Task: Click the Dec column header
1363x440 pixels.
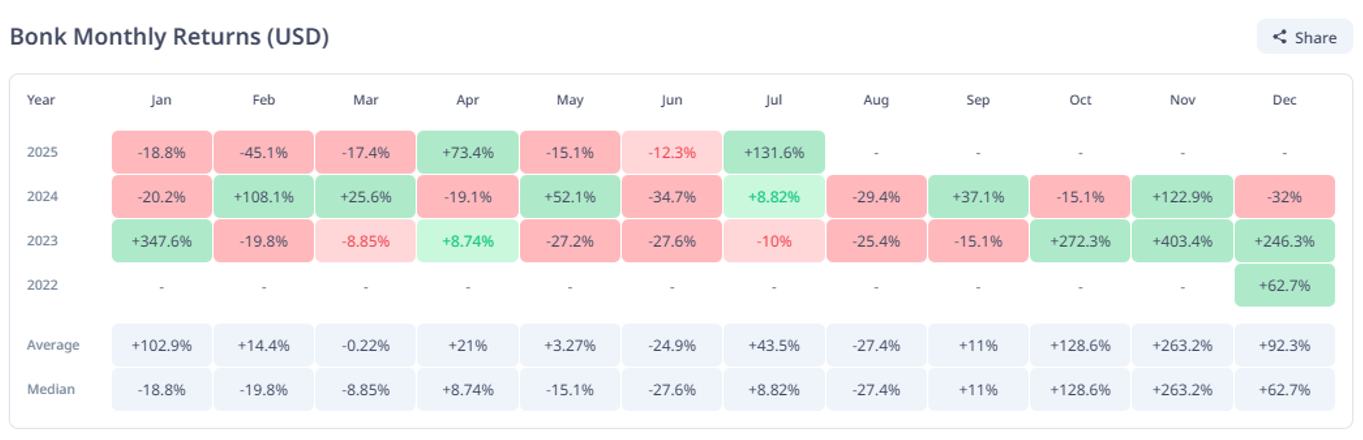Action: [1284, 100]
